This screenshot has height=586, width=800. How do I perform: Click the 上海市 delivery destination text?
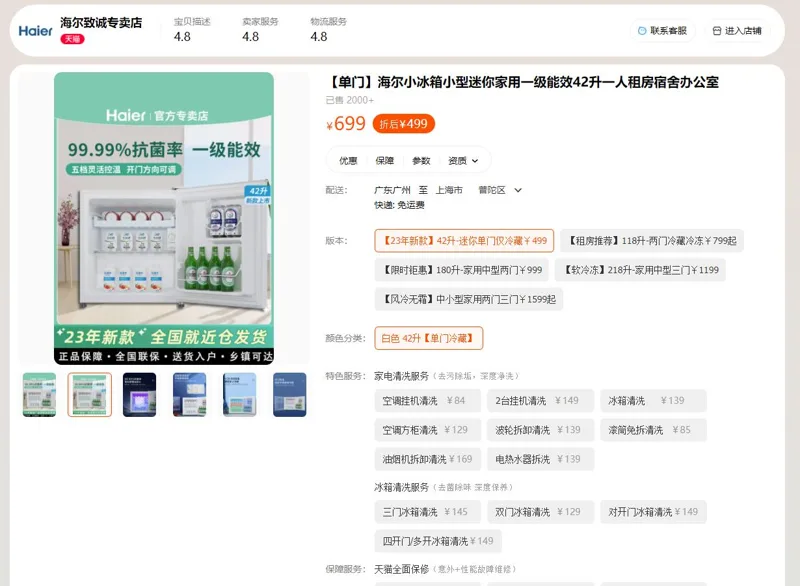tap(449, 190)
